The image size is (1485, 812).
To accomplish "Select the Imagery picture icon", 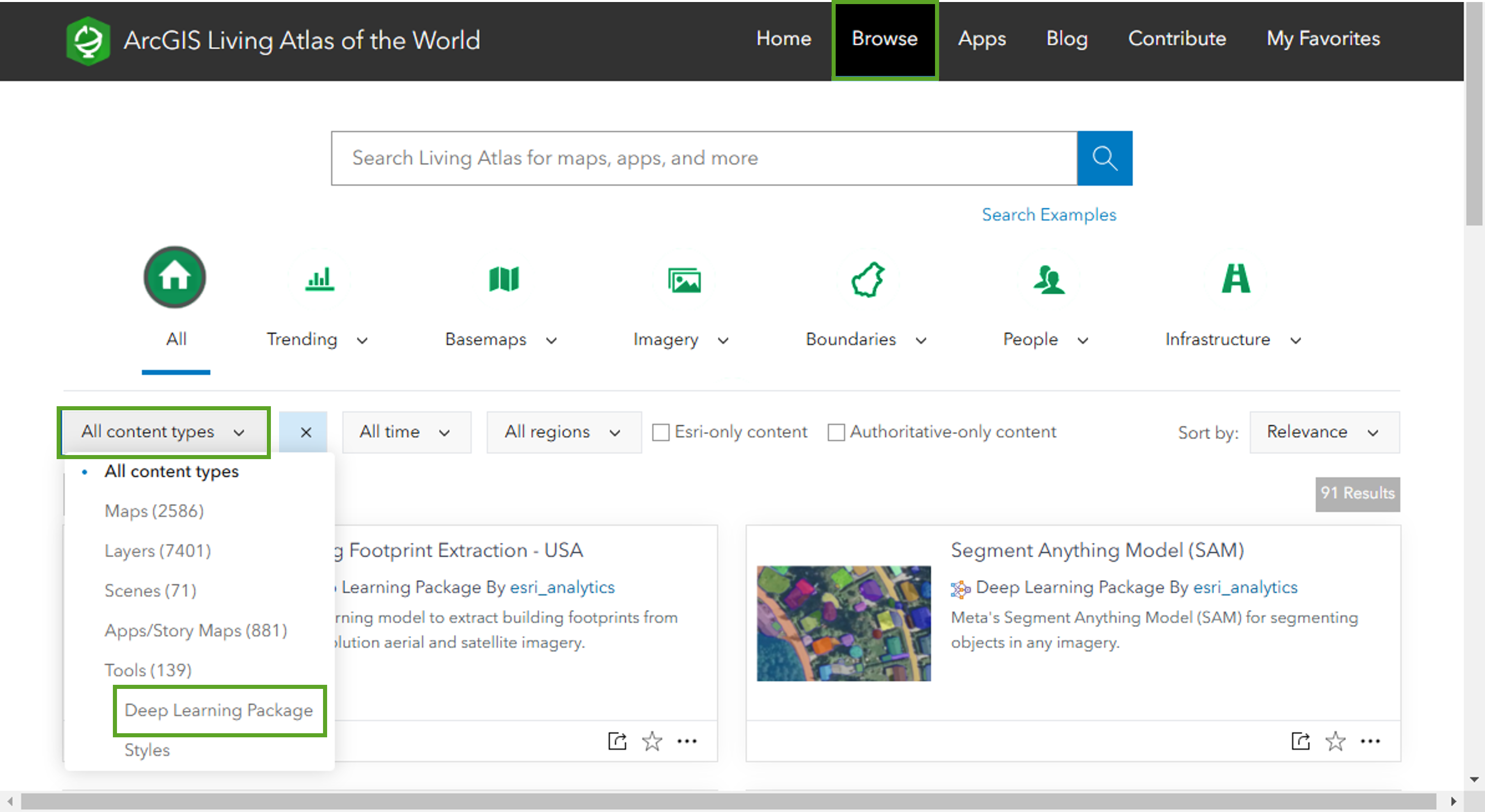I will coord(684,281).
